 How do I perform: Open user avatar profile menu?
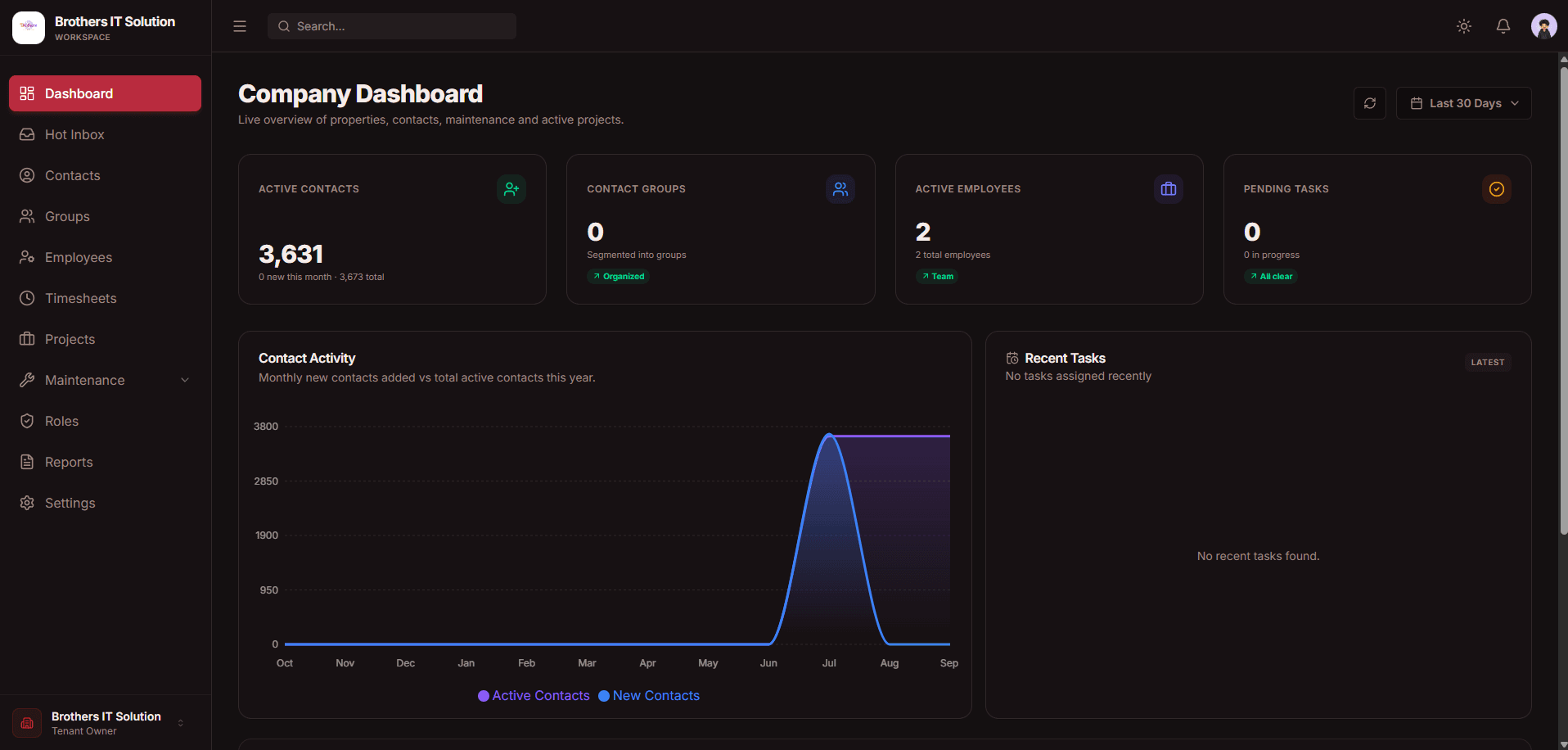point(1544,26)
